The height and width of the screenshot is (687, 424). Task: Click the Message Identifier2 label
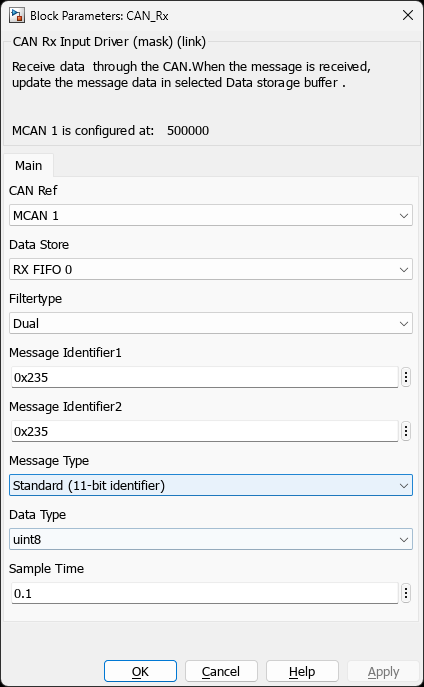(x=65, y=407)
